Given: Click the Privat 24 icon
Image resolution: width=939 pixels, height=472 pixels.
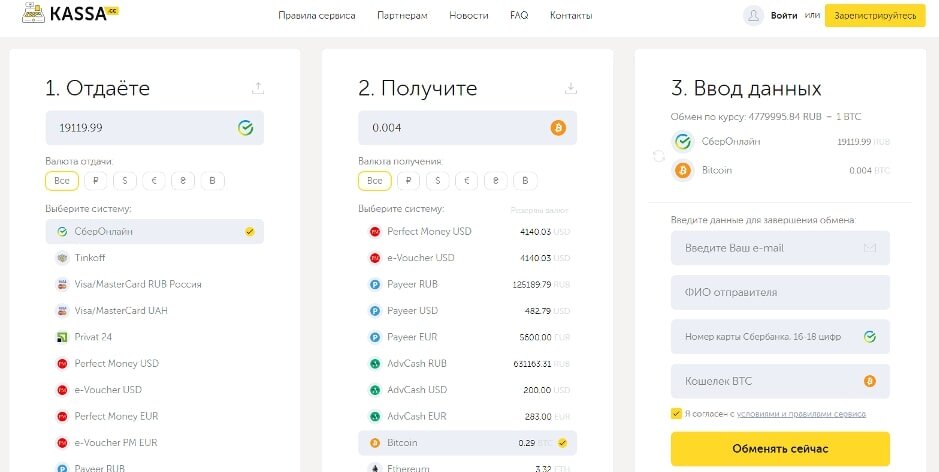Looking at the screenshot, I should pyautogui.click(x=62, y=337).
